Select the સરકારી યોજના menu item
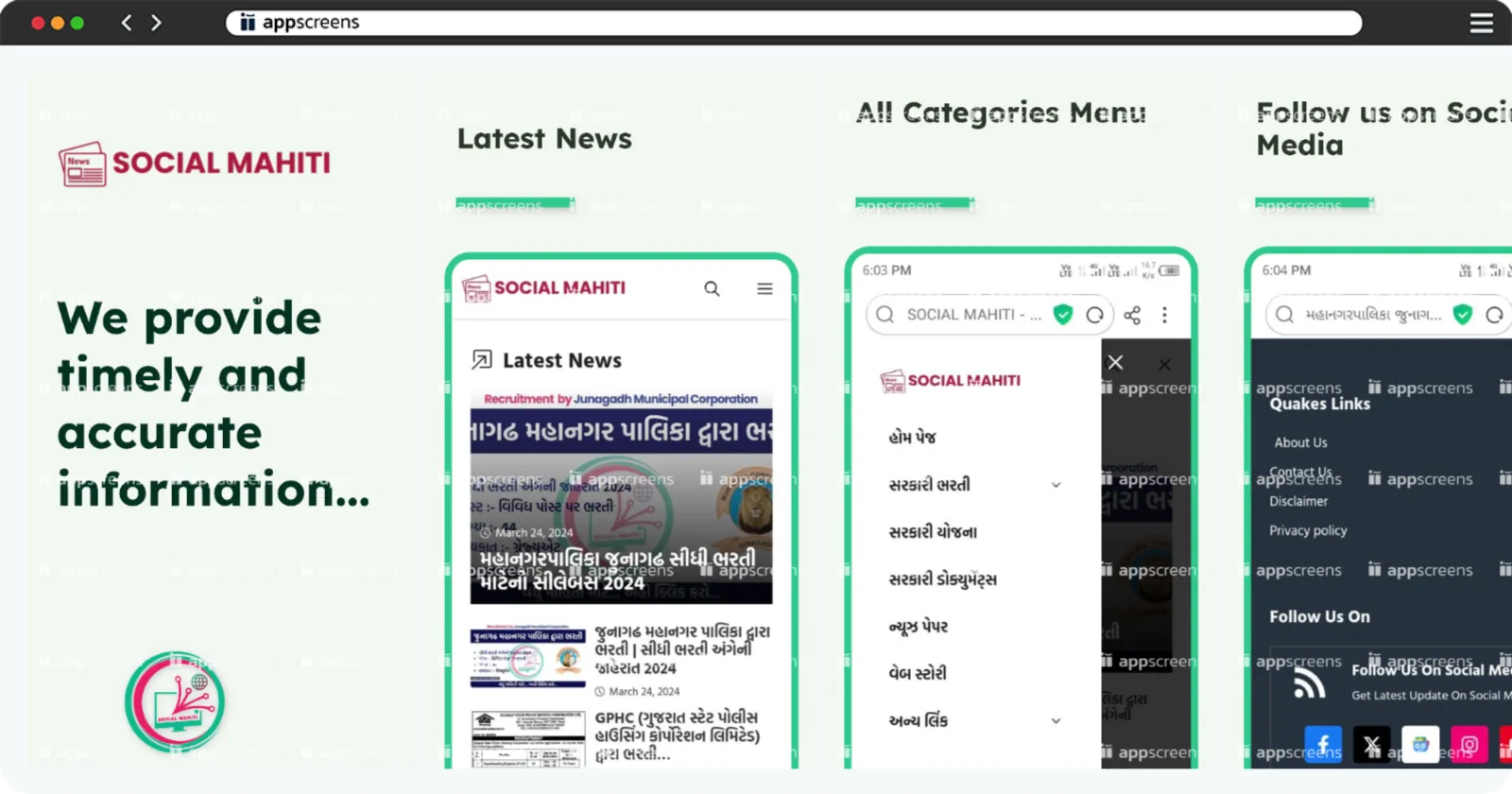The height and width of the screenshot is (794, 1512). click(x=933, y=531)
